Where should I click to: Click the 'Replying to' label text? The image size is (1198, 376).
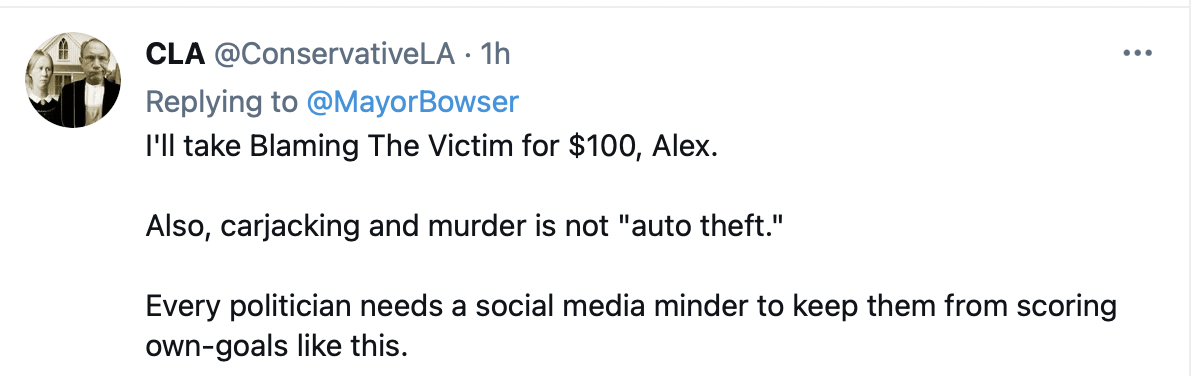point(222,102)
